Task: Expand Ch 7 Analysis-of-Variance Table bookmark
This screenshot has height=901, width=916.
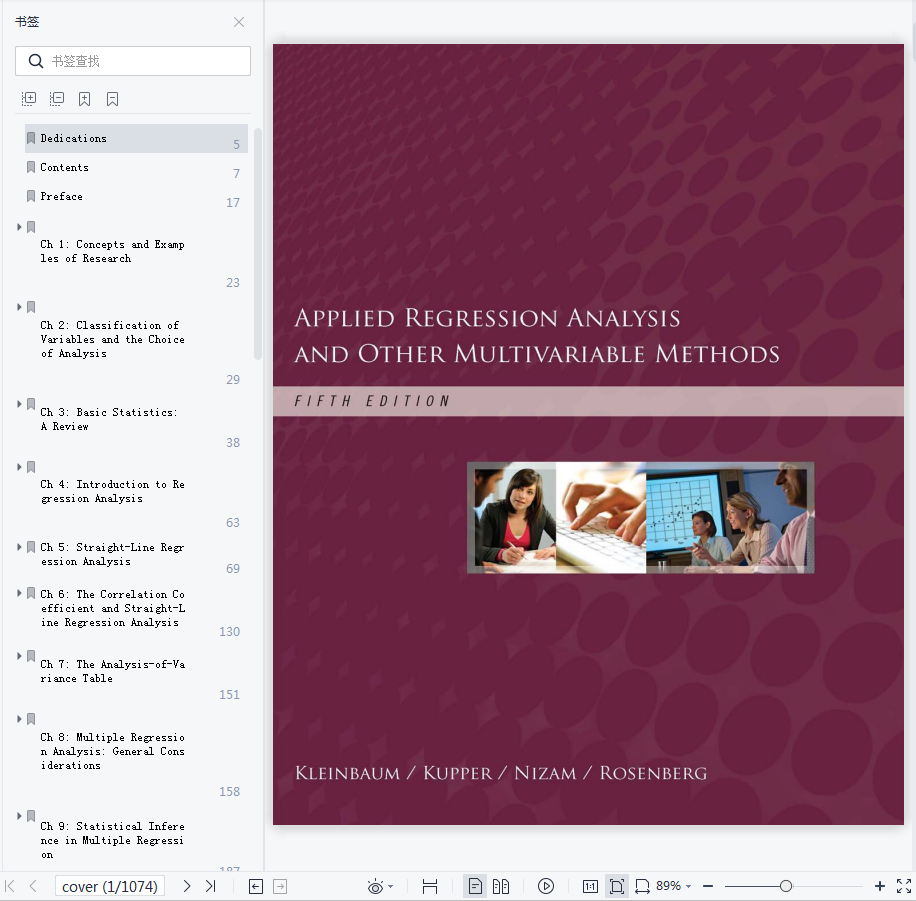Action: [x=19, y=656]
